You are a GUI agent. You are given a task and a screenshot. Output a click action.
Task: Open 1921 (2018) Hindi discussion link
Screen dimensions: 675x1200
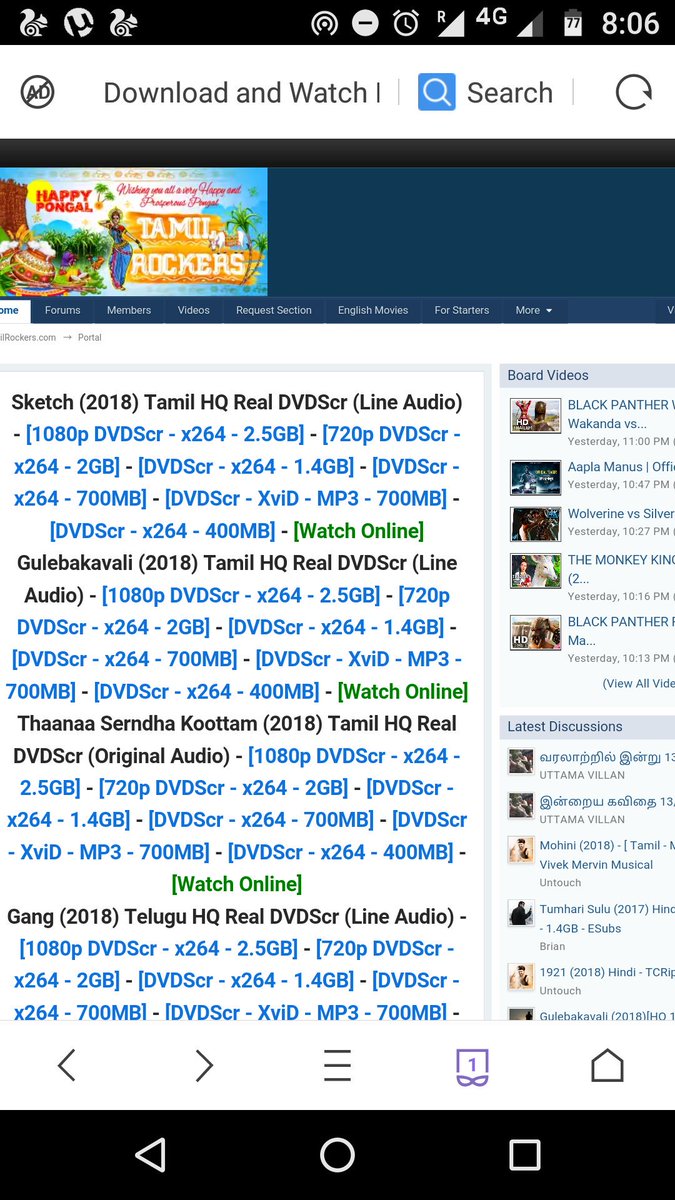[x=607, y=972]
